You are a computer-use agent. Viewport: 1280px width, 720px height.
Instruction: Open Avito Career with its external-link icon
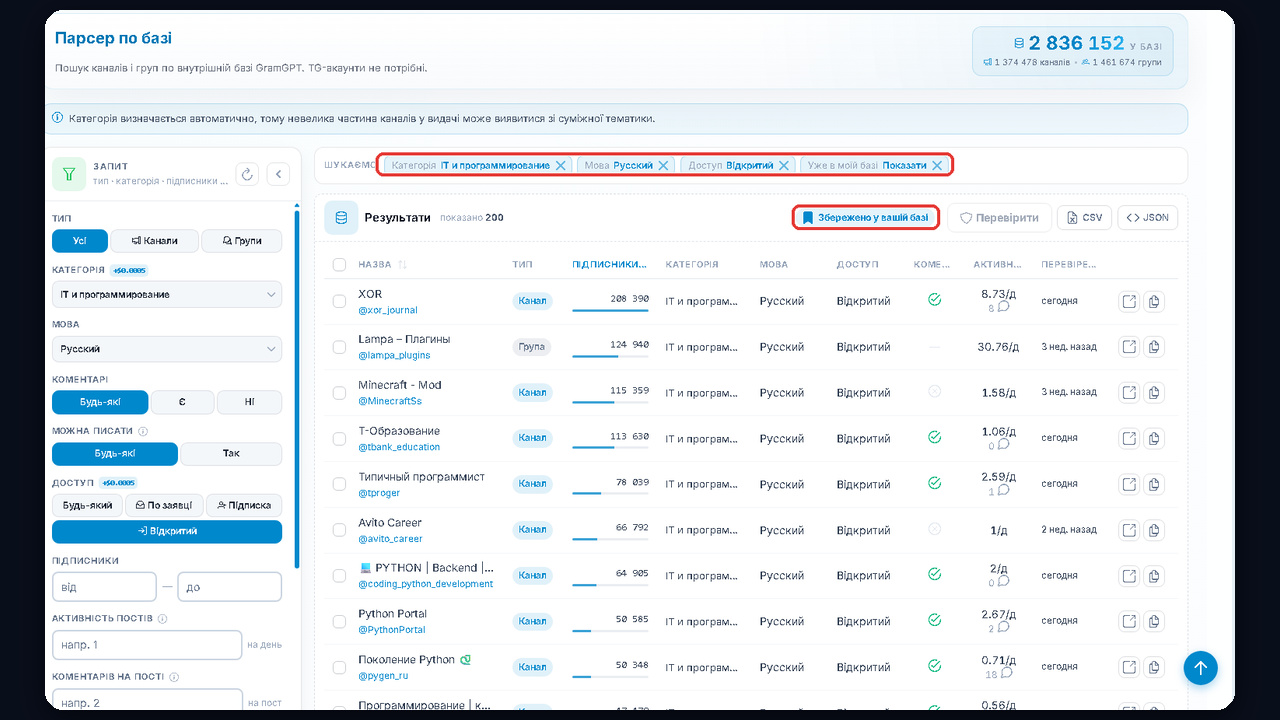(1129, 529)
